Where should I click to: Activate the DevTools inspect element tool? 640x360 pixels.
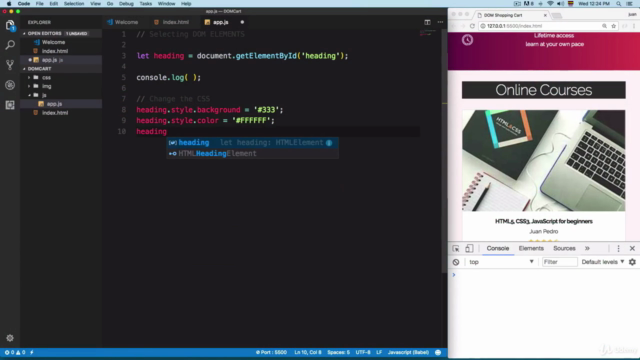[x=456, y=248]
